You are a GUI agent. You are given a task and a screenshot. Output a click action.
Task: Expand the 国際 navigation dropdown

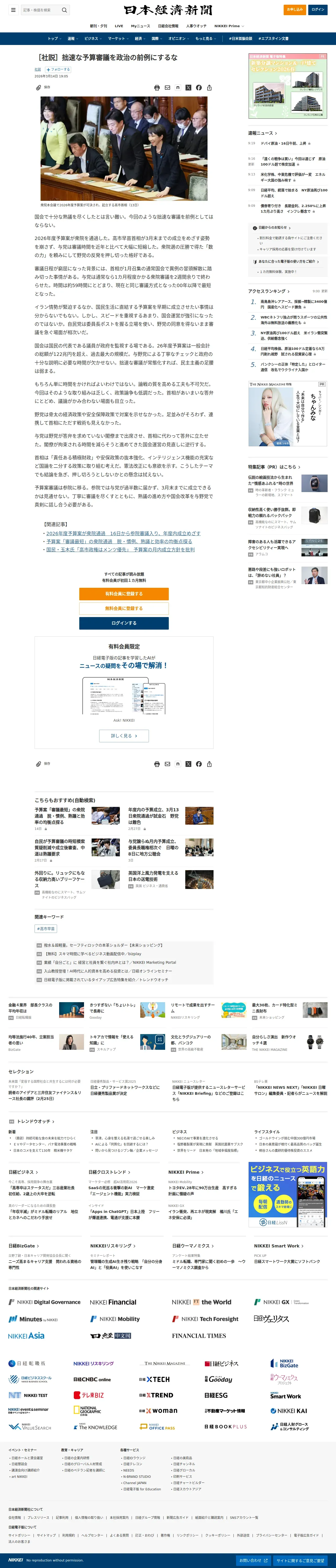click(156, 38)
